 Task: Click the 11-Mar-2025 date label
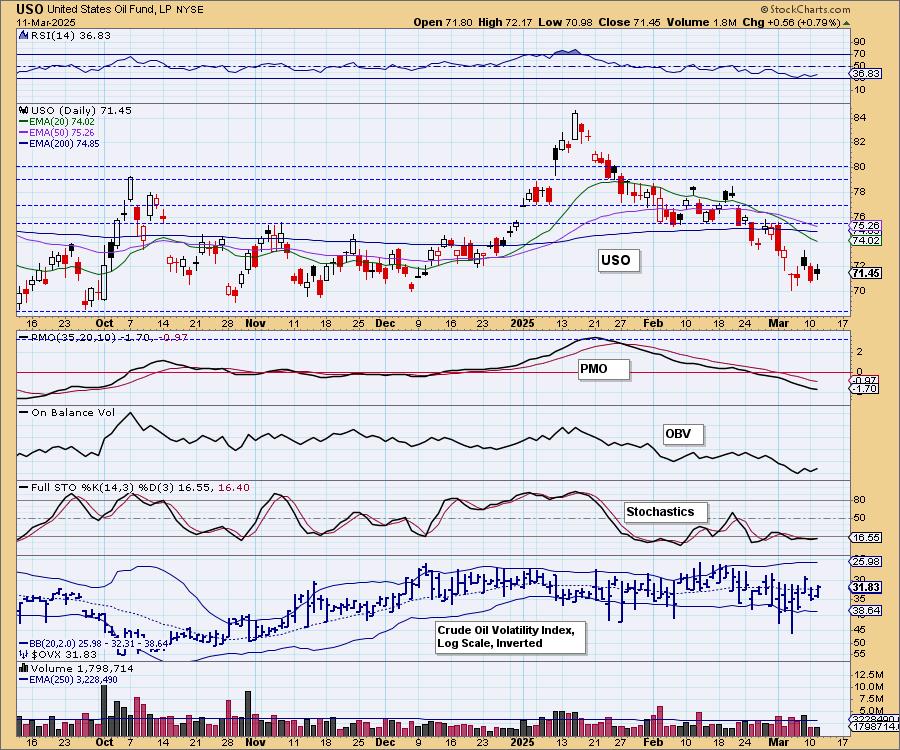[45, 22]
